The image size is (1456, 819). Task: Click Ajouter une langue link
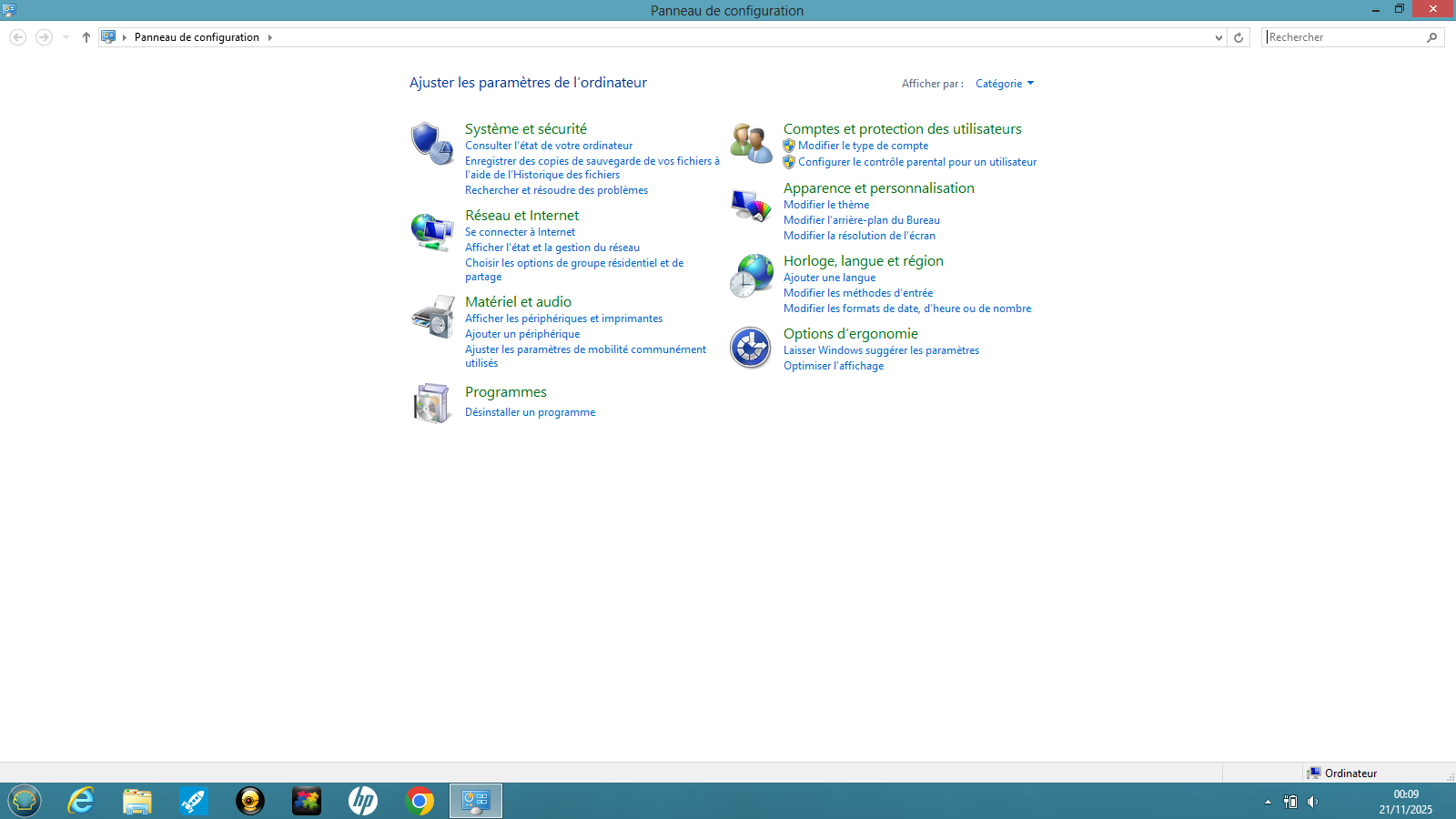[829, 278]
